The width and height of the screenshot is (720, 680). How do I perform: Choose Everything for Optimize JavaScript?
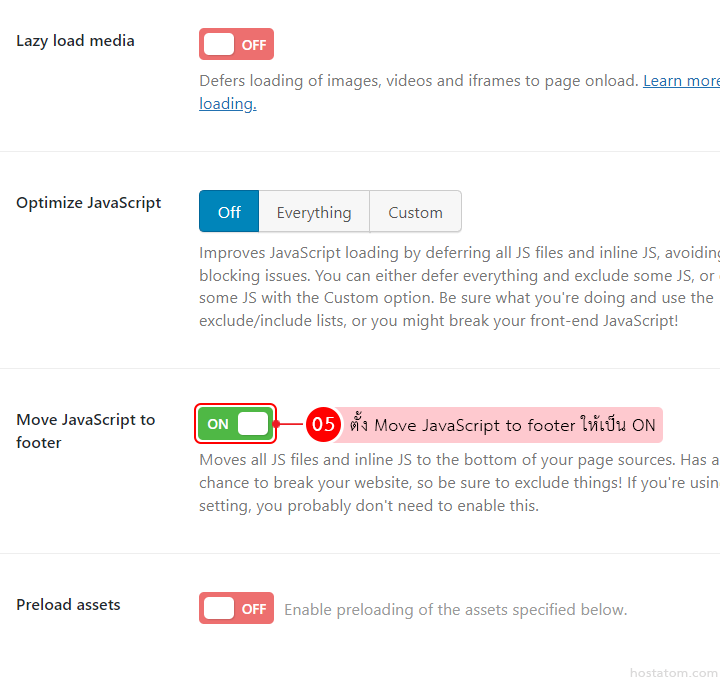tap(314, 212)
